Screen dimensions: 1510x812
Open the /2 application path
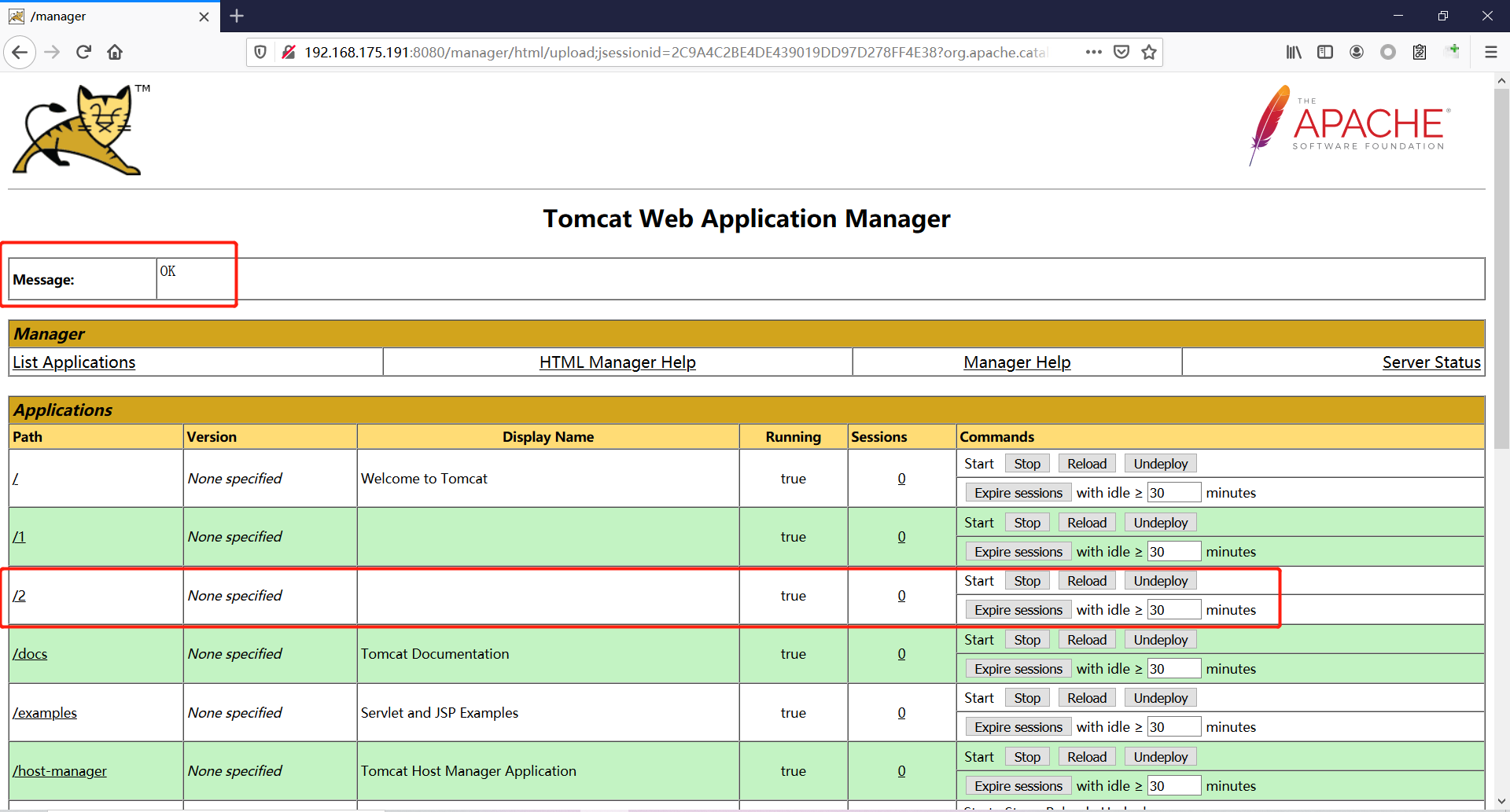(19, 596)
